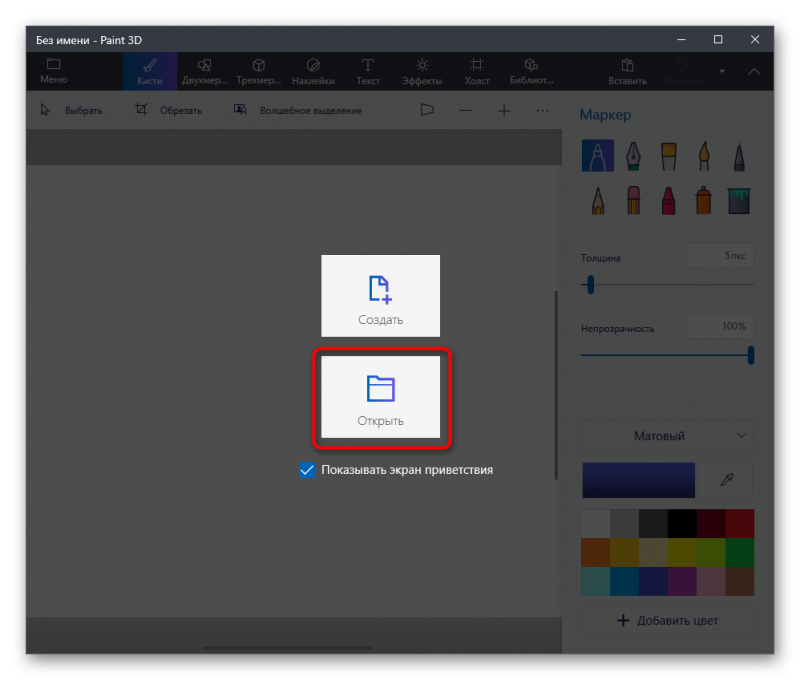Switch to Двухмерные фигуры tab
Image resolution: width=800 pixels, height=680 pixels.
tap(204, 71)
